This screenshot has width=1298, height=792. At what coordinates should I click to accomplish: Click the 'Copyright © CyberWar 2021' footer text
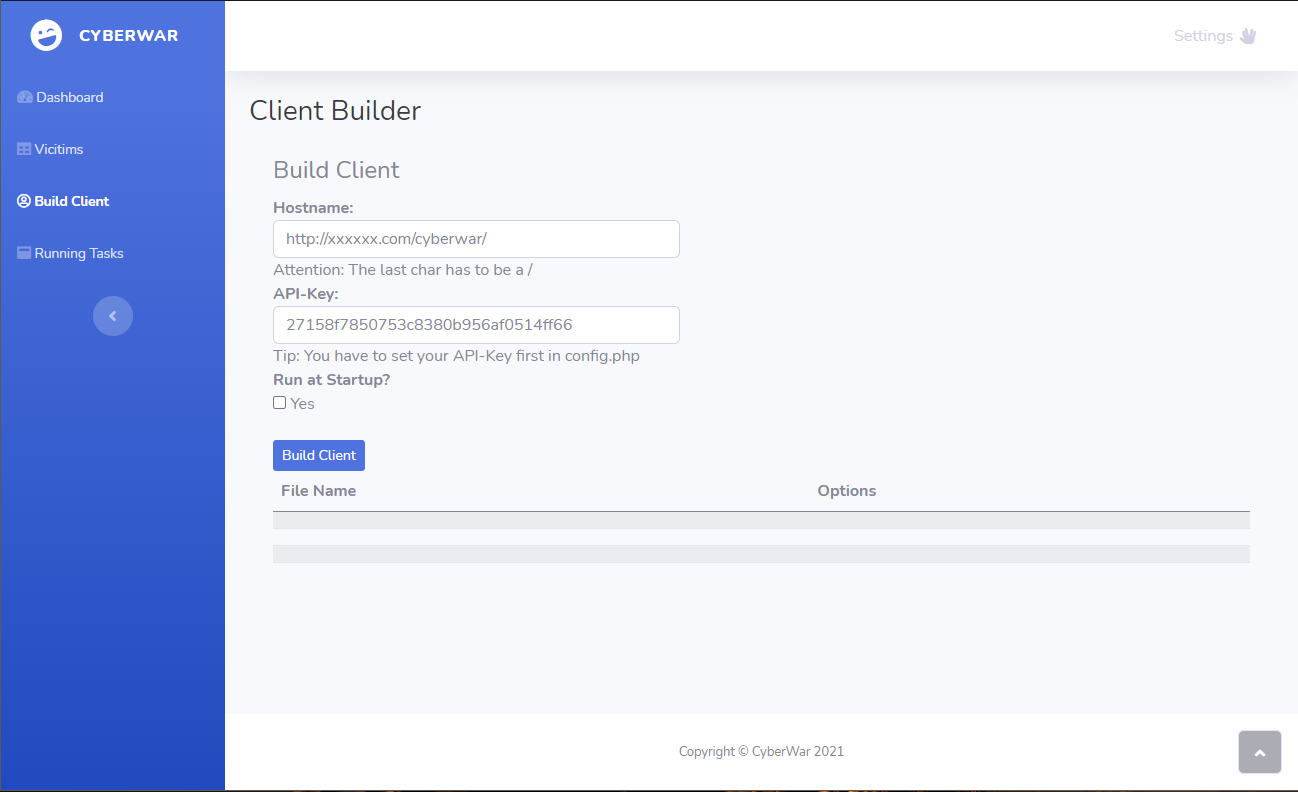(761, 751)
